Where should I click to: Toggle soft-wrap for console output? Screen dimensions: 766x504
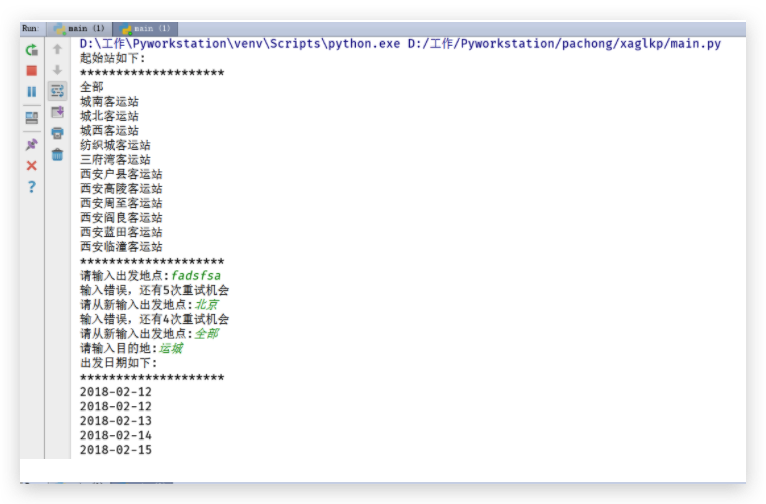[57, 91]
